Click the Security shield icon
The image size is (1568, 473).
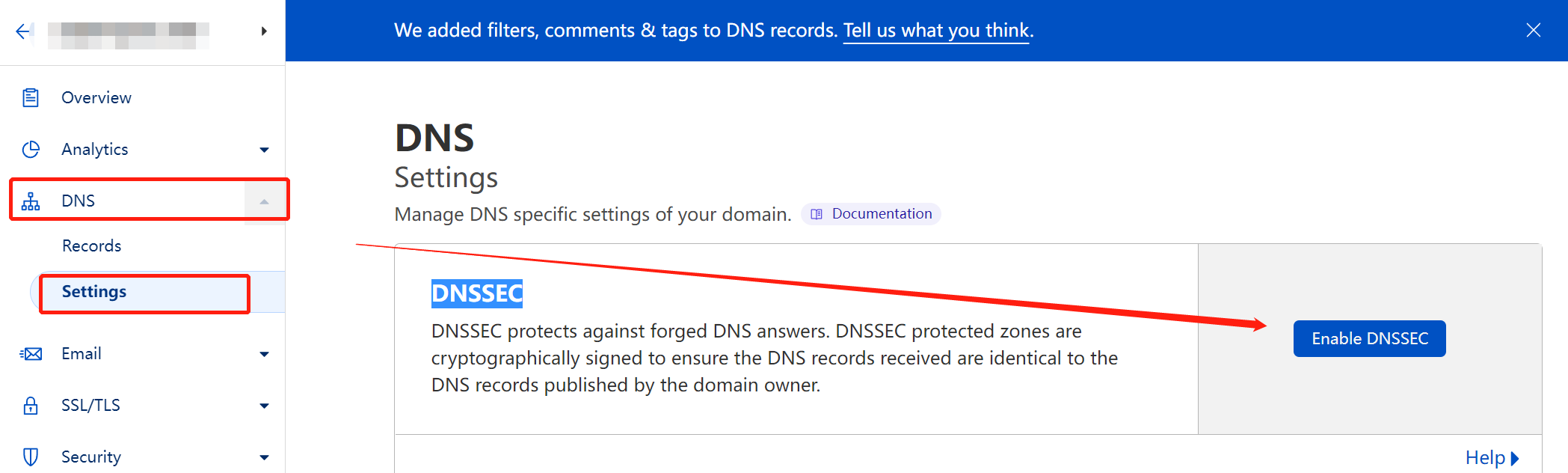pos(31,457)
